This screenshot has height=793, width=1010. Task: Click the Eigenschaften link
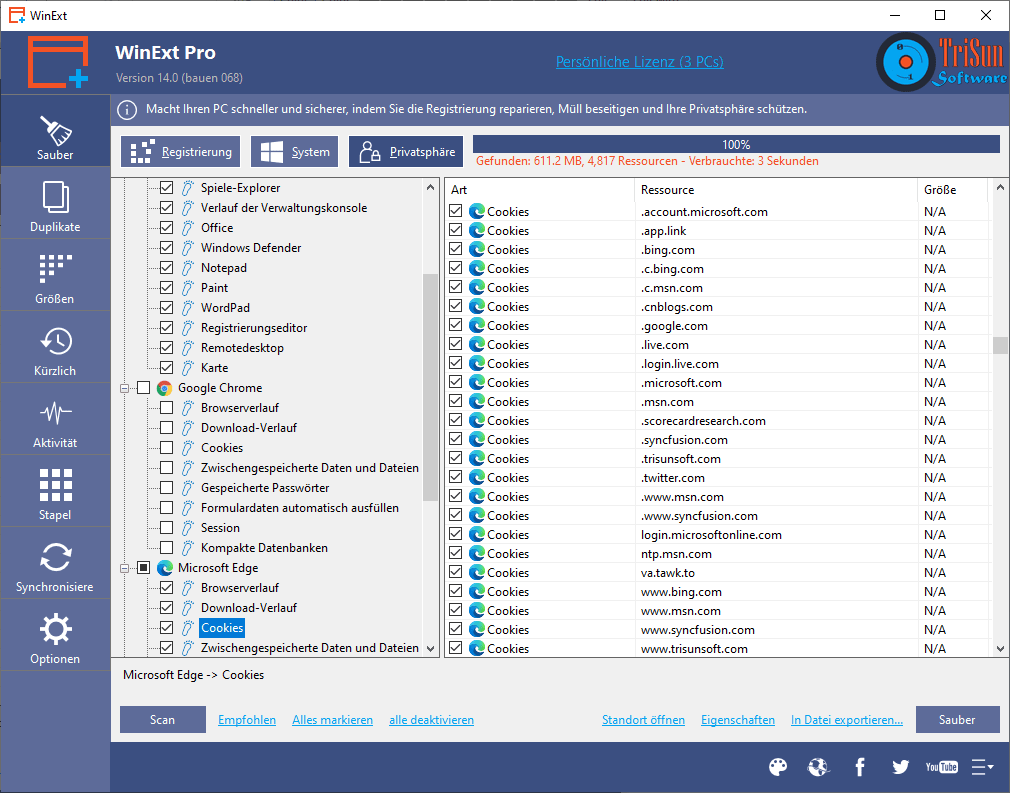click(x=738, y=720)
